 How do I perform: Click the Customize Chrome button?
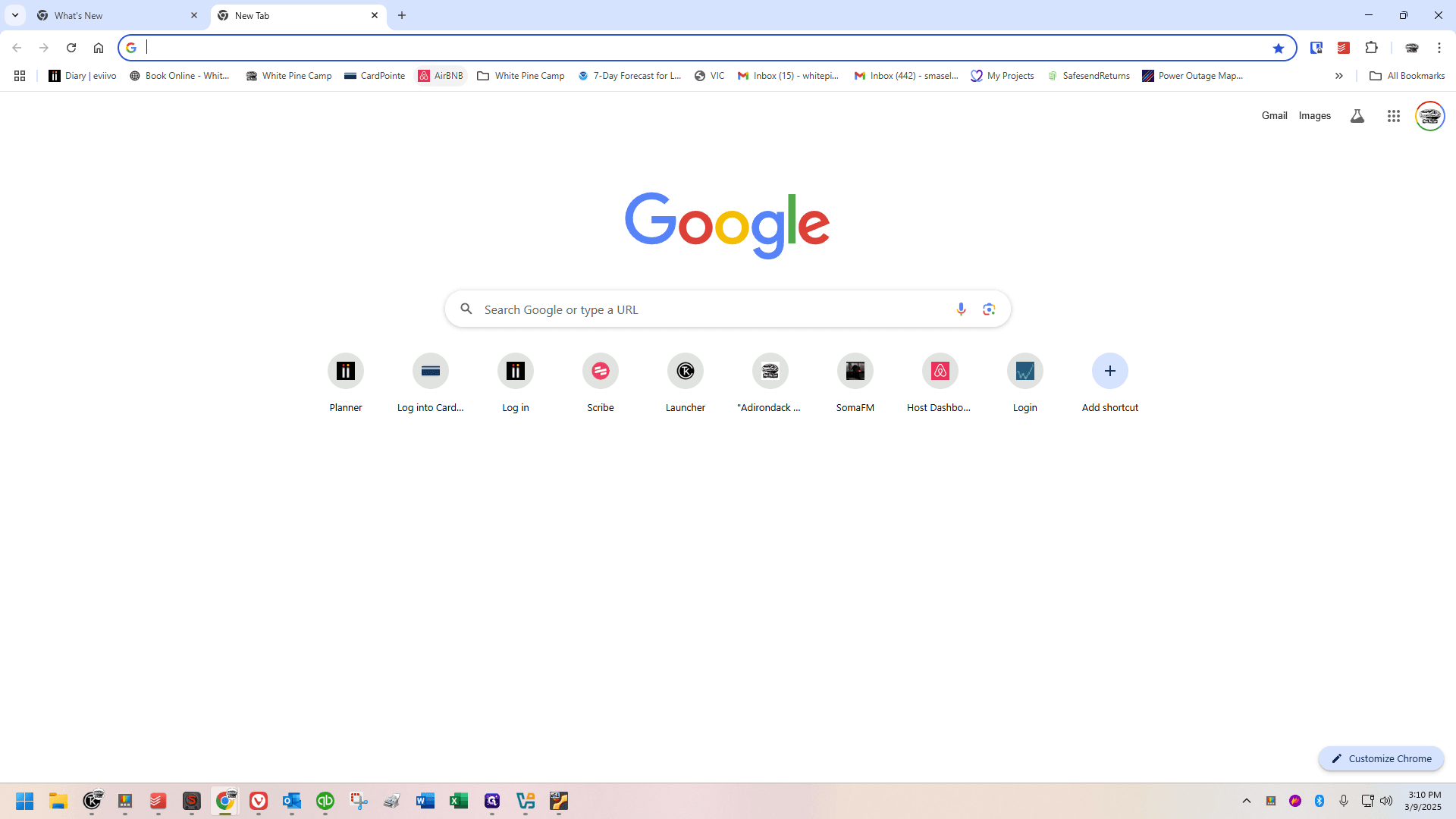tap(1381, 758)
